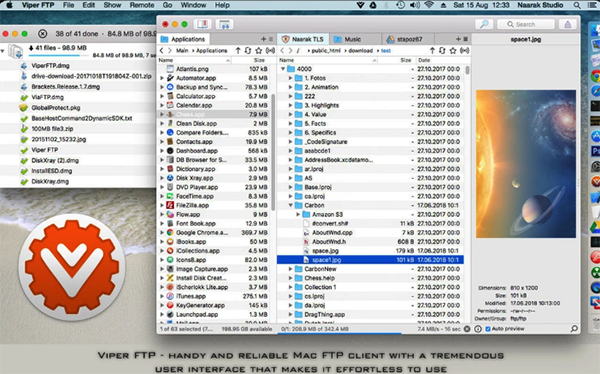
Task: Click the bookmarks toolbar icon in Viper FTP
Action: tap(202, 24)
